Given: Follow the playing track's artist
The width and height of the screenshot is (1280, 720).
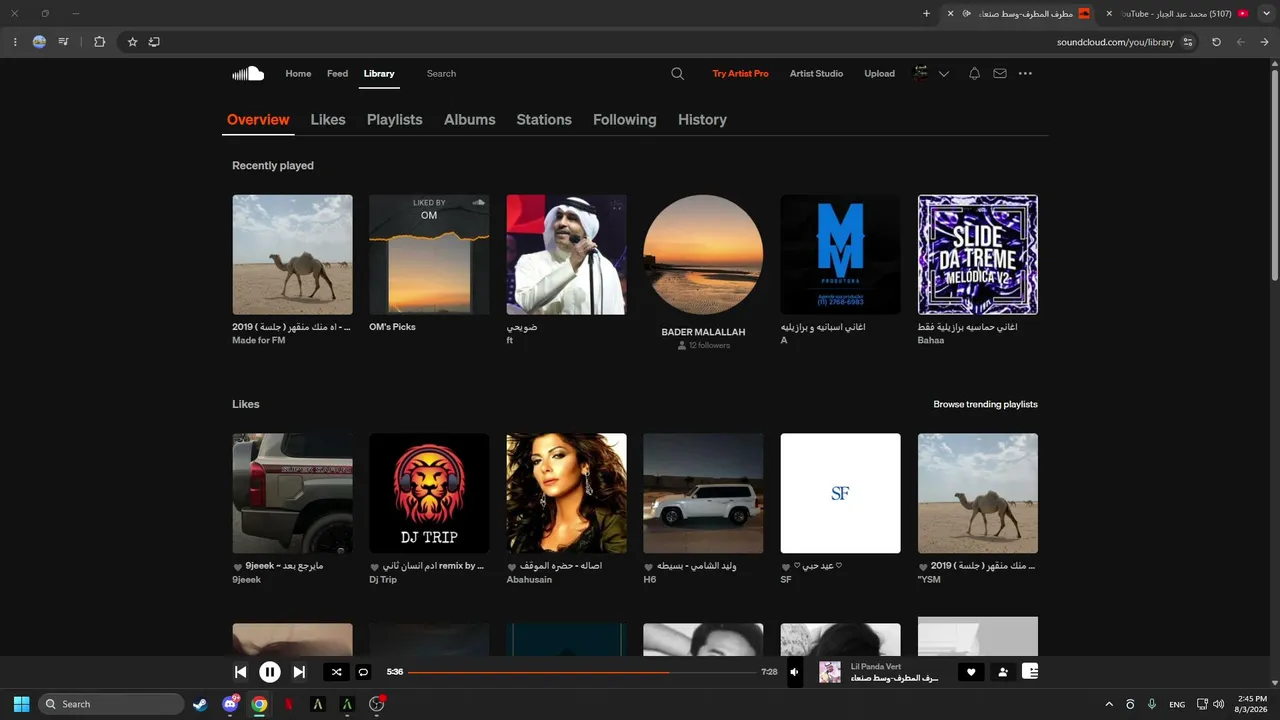Looking at the screenshot, I should pyautogui.click(x=1003, y=672).
